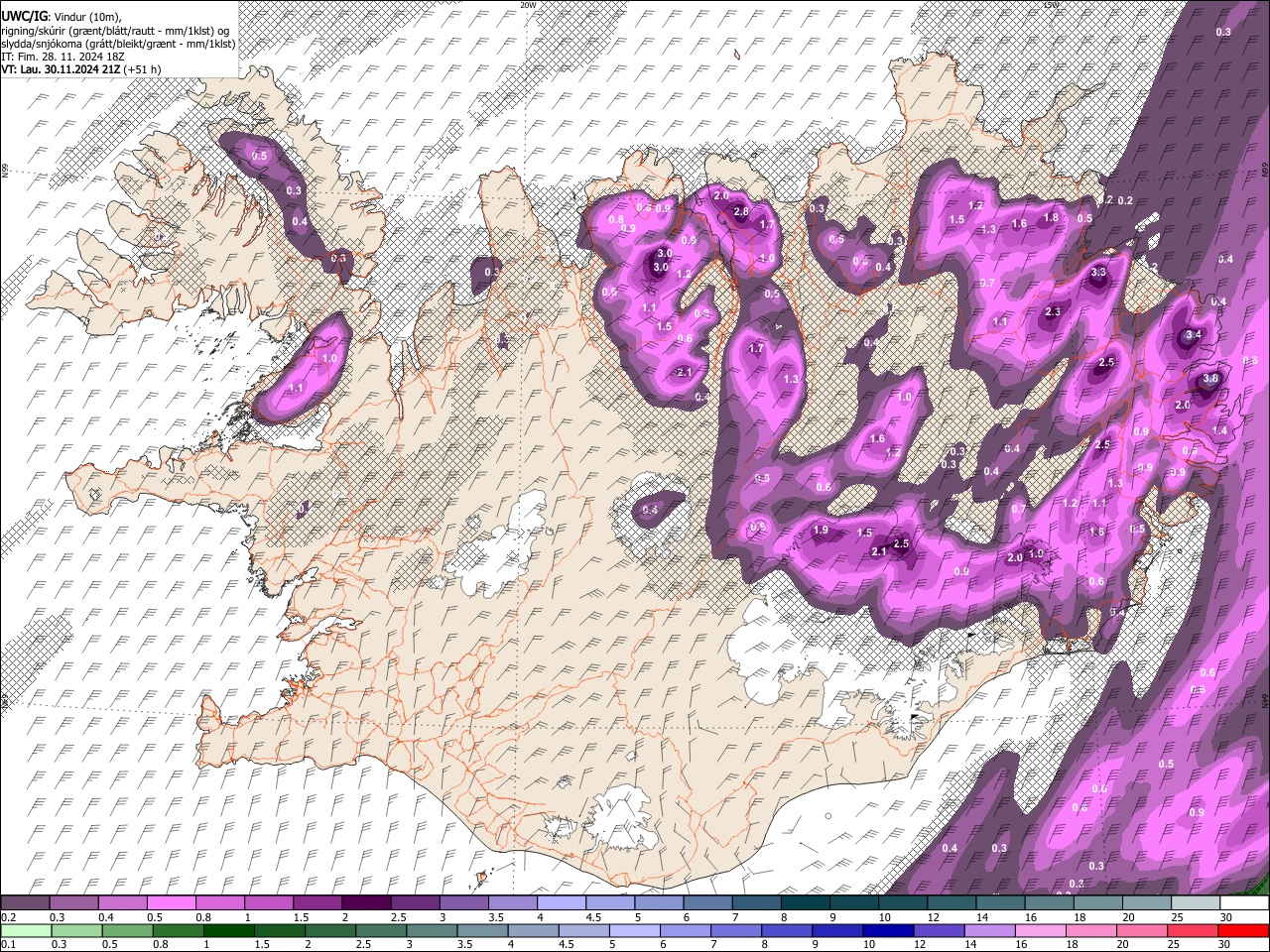Select the light periwinkle swatch labeled 4 in top row
This screenshot has height=952, width=1270.
point(562,903)
